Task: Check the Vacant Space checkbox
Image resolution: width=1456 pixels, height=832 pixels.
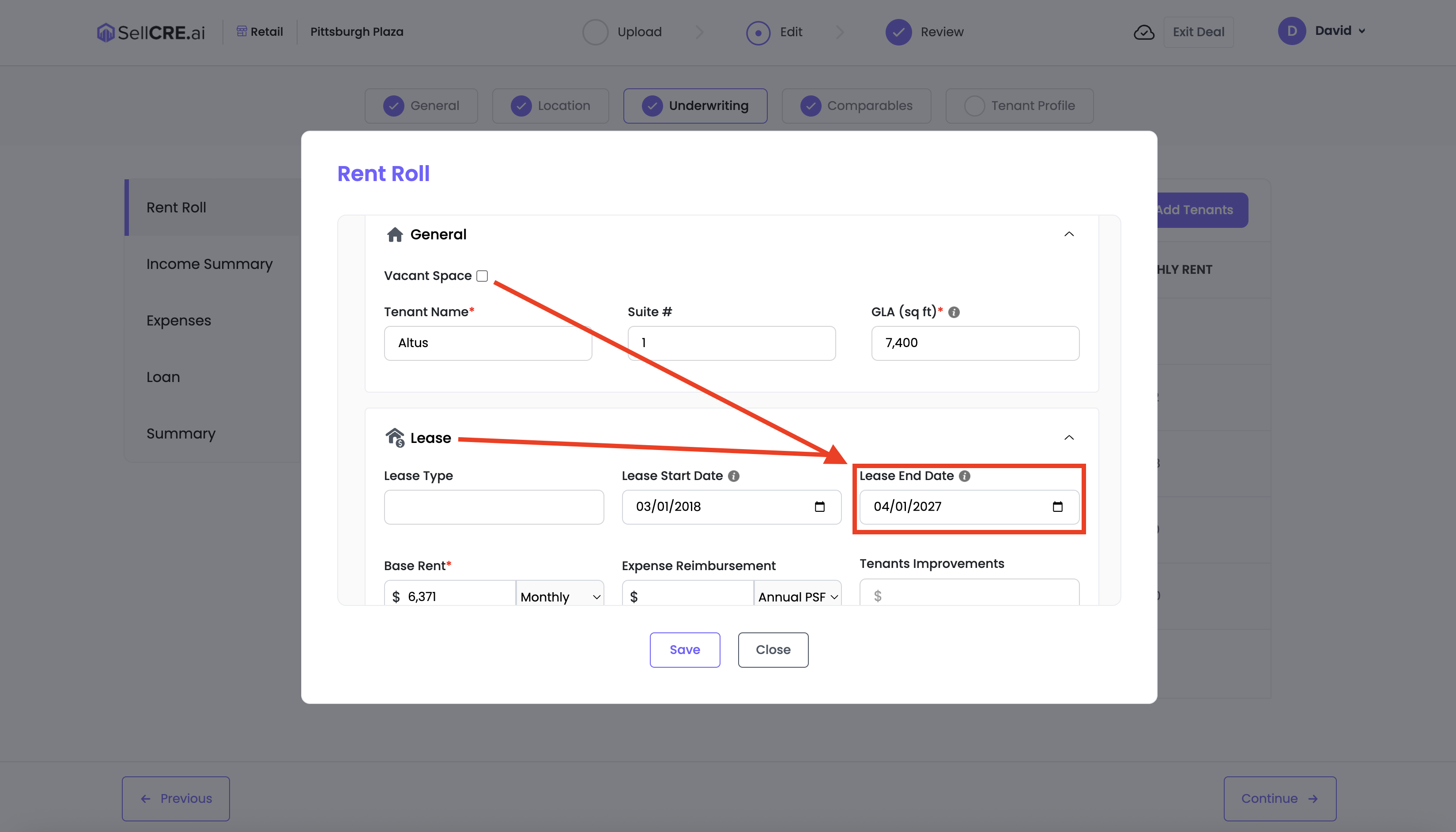Action: click(x=482, y=276)
